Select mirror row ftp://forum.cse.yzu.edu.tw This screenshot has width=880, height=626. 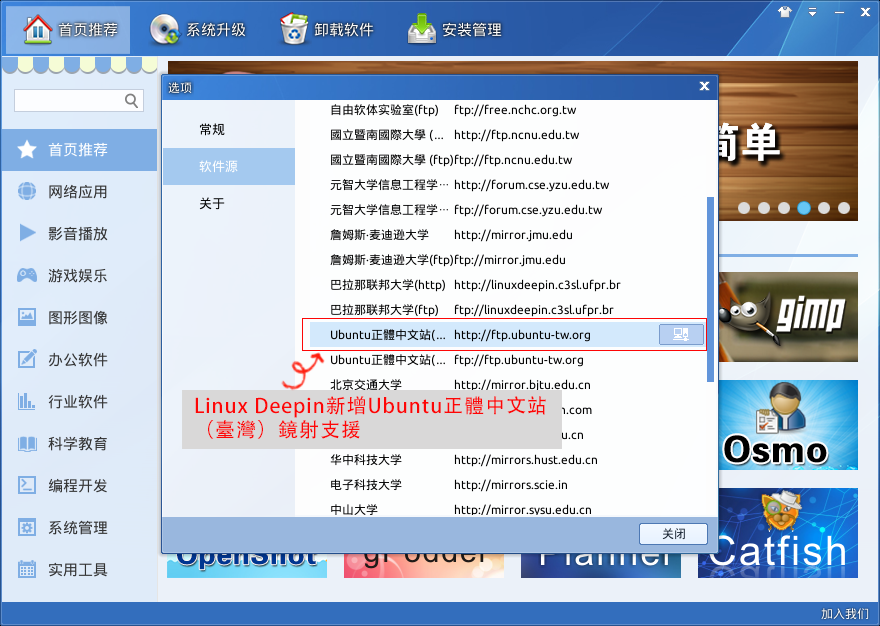(x=508, y=210)
